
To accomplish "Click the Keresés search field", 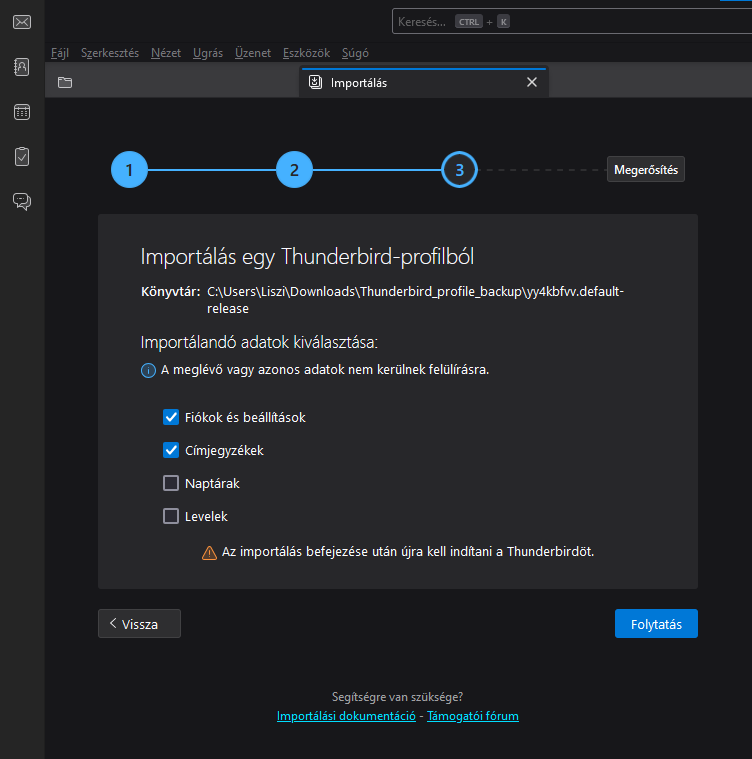I will [x=571, y=21].
